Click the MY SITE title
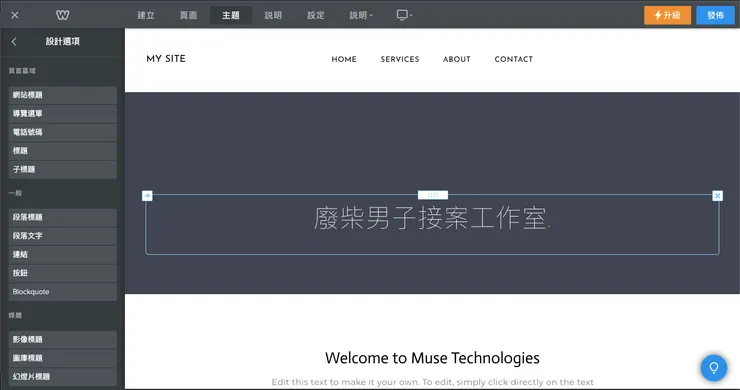 coord(166,59)
